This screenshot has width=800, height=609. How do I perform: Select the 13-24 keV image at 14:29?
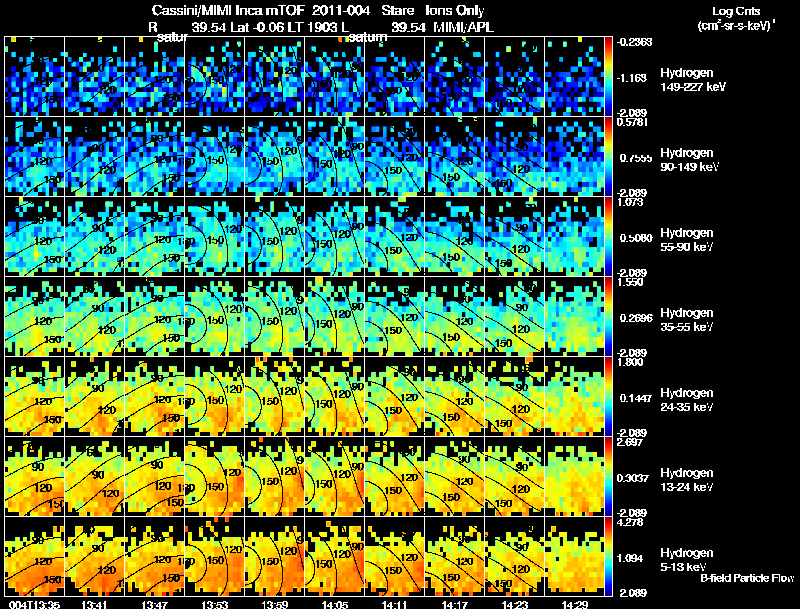tap(575, 476)
